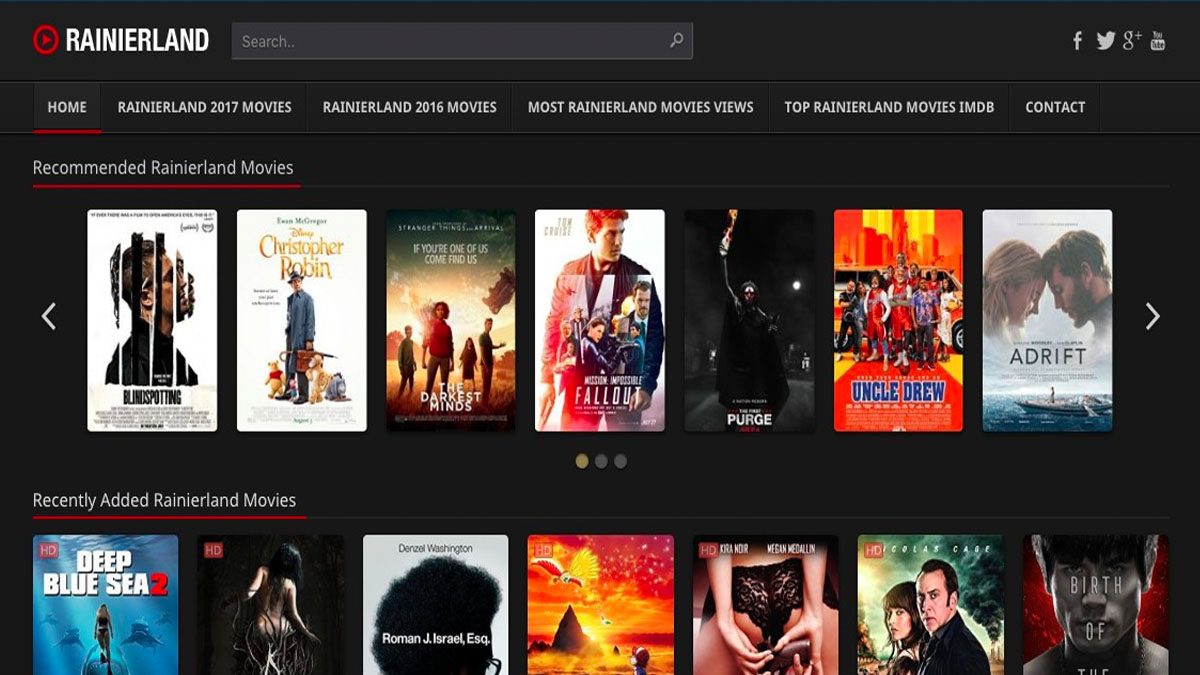Open the Birth Of The poster
1200x675 pixels.
(x=1096, y=605)
